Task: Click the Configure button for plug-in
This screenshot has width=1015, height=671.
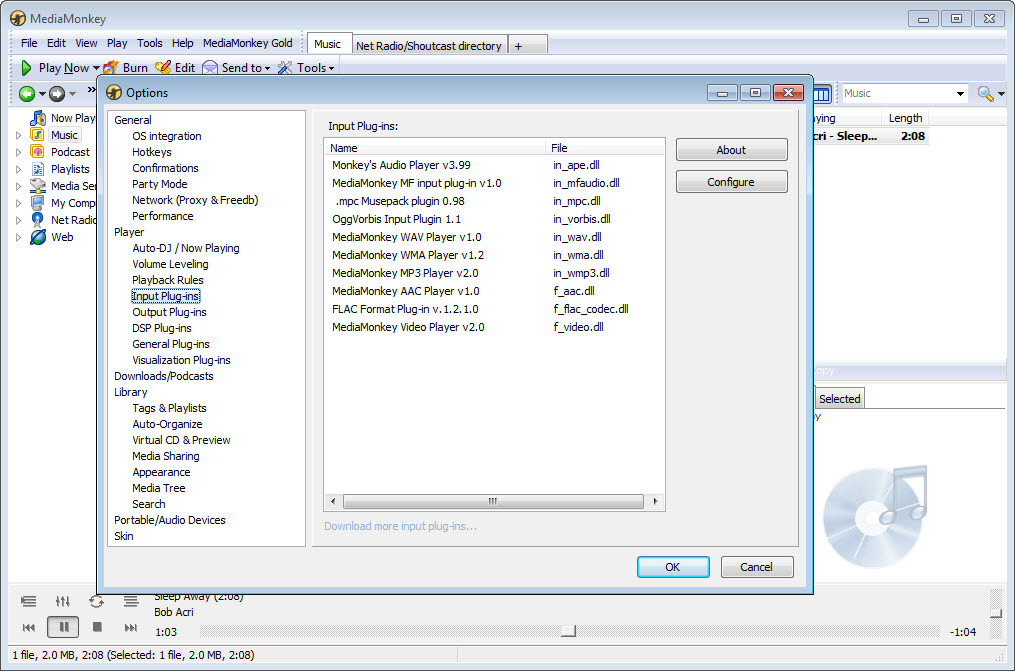Action: [731, 182]
